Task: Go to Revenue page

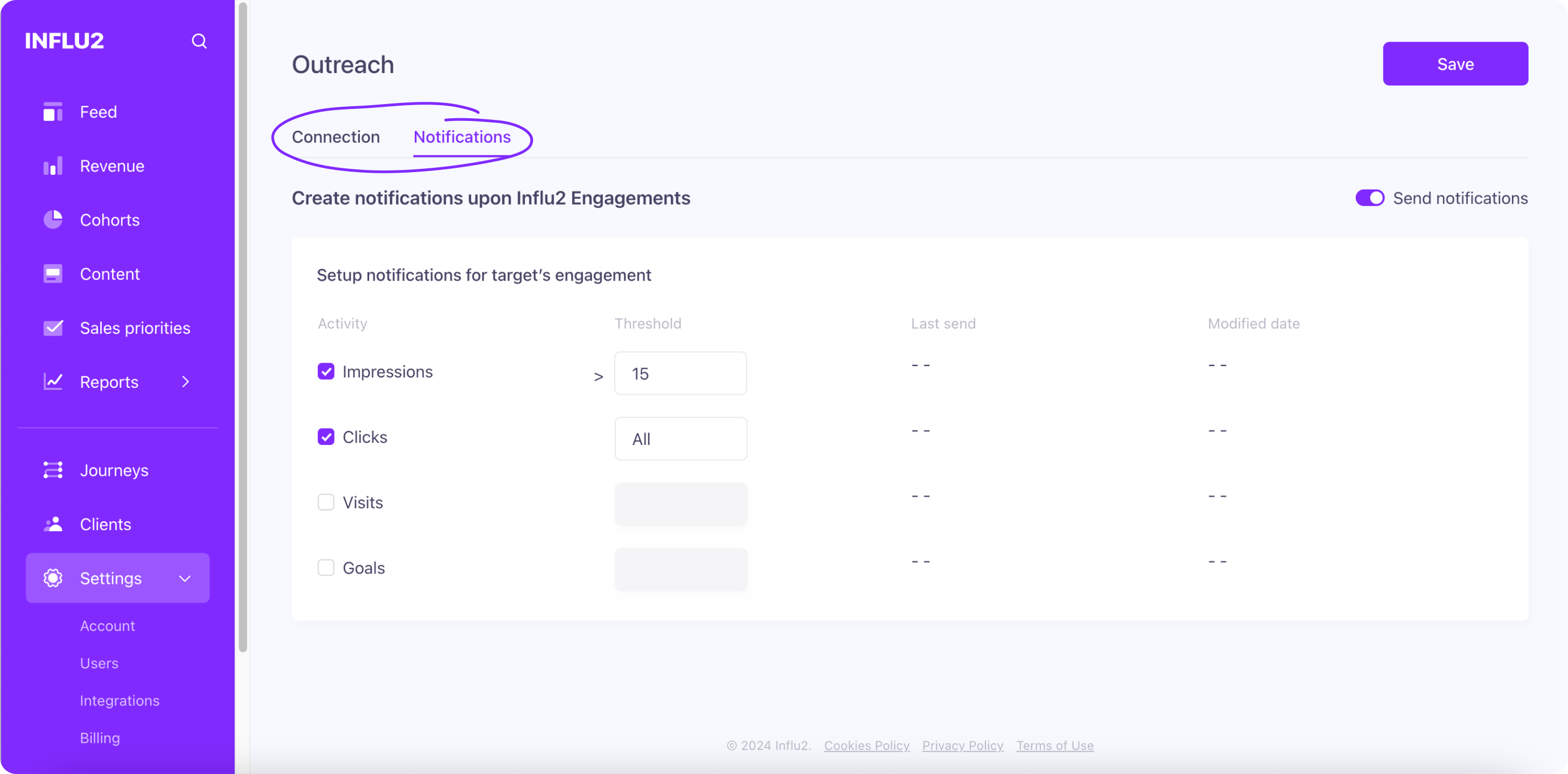Action: coord(112,166)
